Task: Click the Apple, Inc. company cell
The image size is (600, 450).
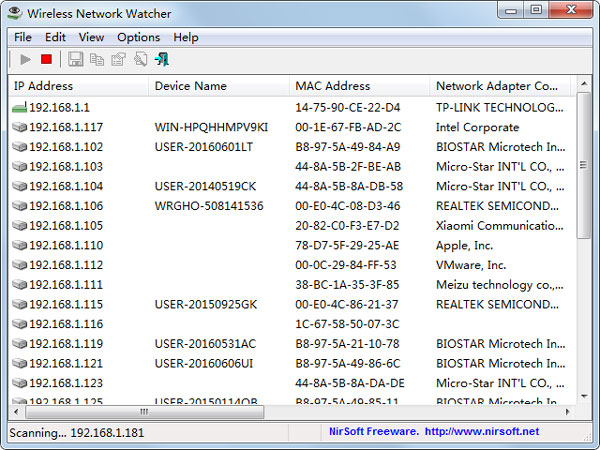Action: click(x=464, y=245)
